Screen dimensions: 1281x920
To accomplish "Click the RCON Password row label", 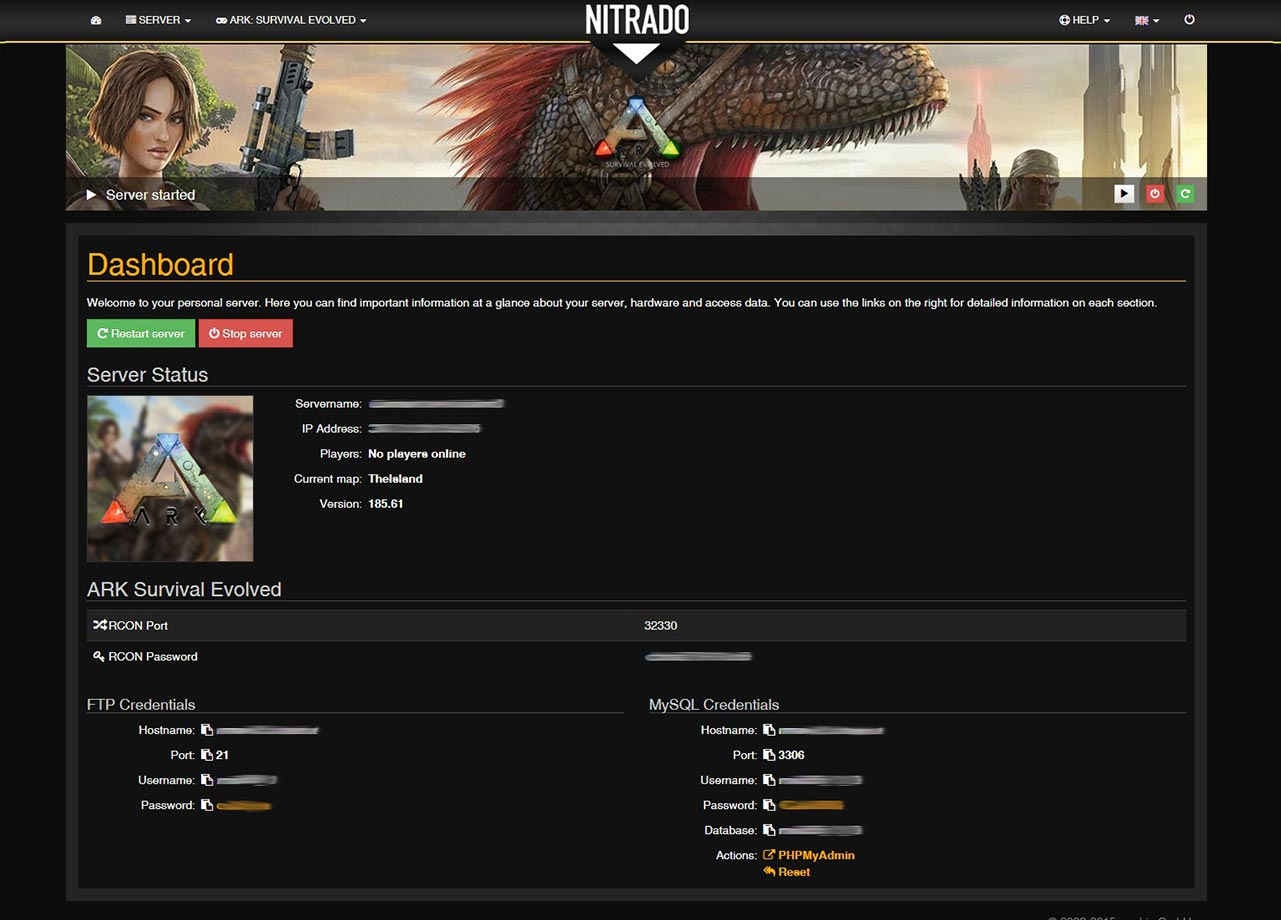I will (146, 657).
